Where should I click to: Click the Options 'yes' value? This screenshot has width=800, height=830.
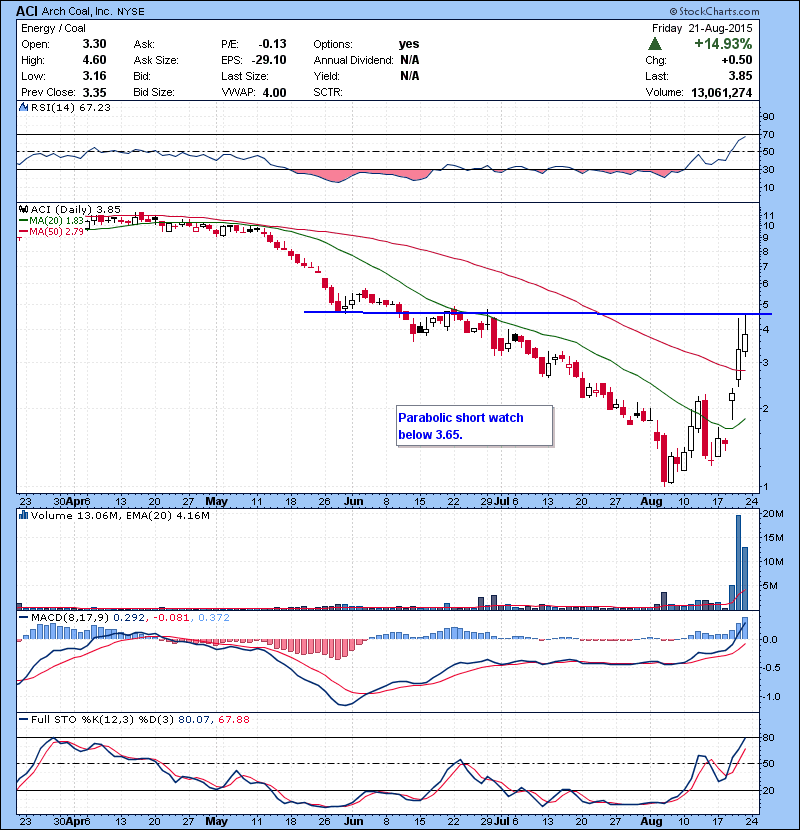[x=409, y=44]
